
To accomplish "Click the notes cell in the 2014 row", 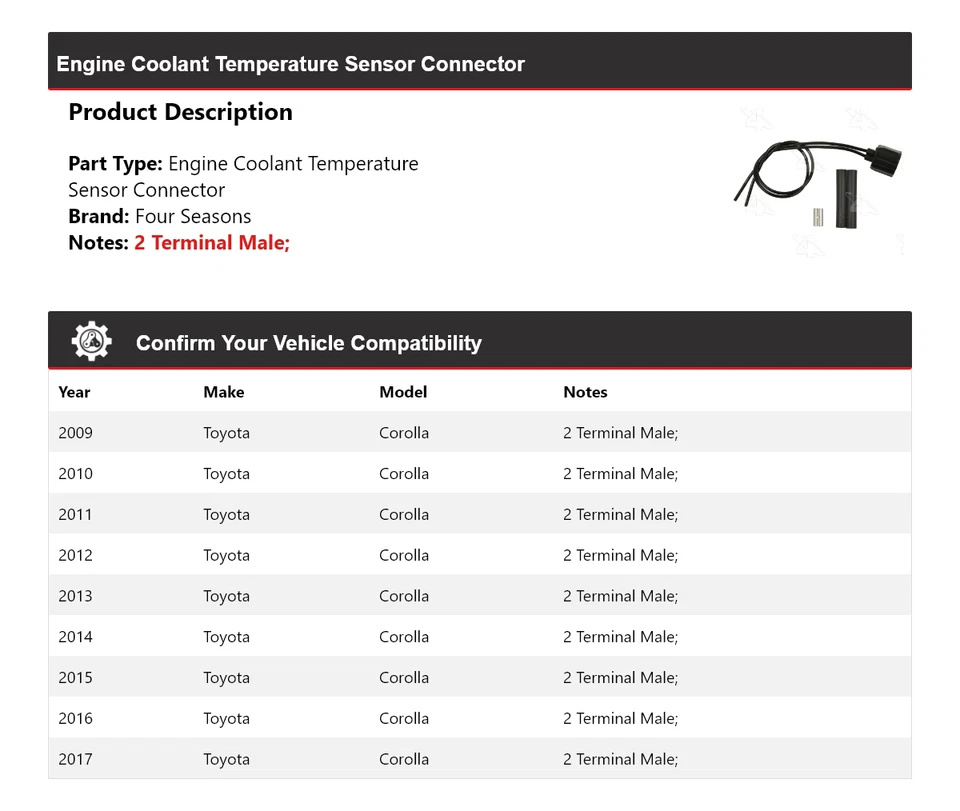I will [620, 637].
